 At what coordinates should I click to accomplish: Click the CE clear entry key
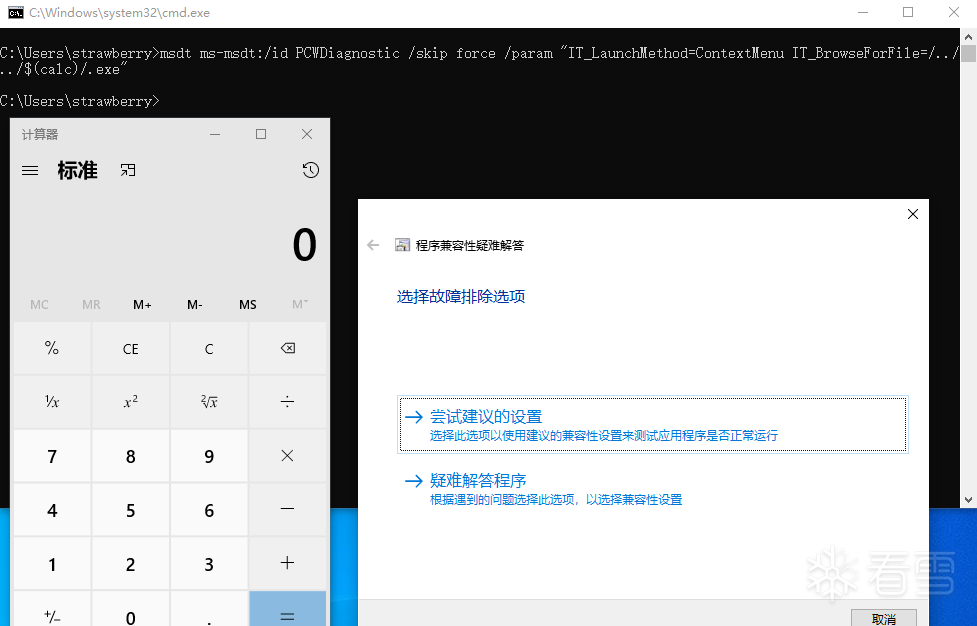(x=131, y=348)
